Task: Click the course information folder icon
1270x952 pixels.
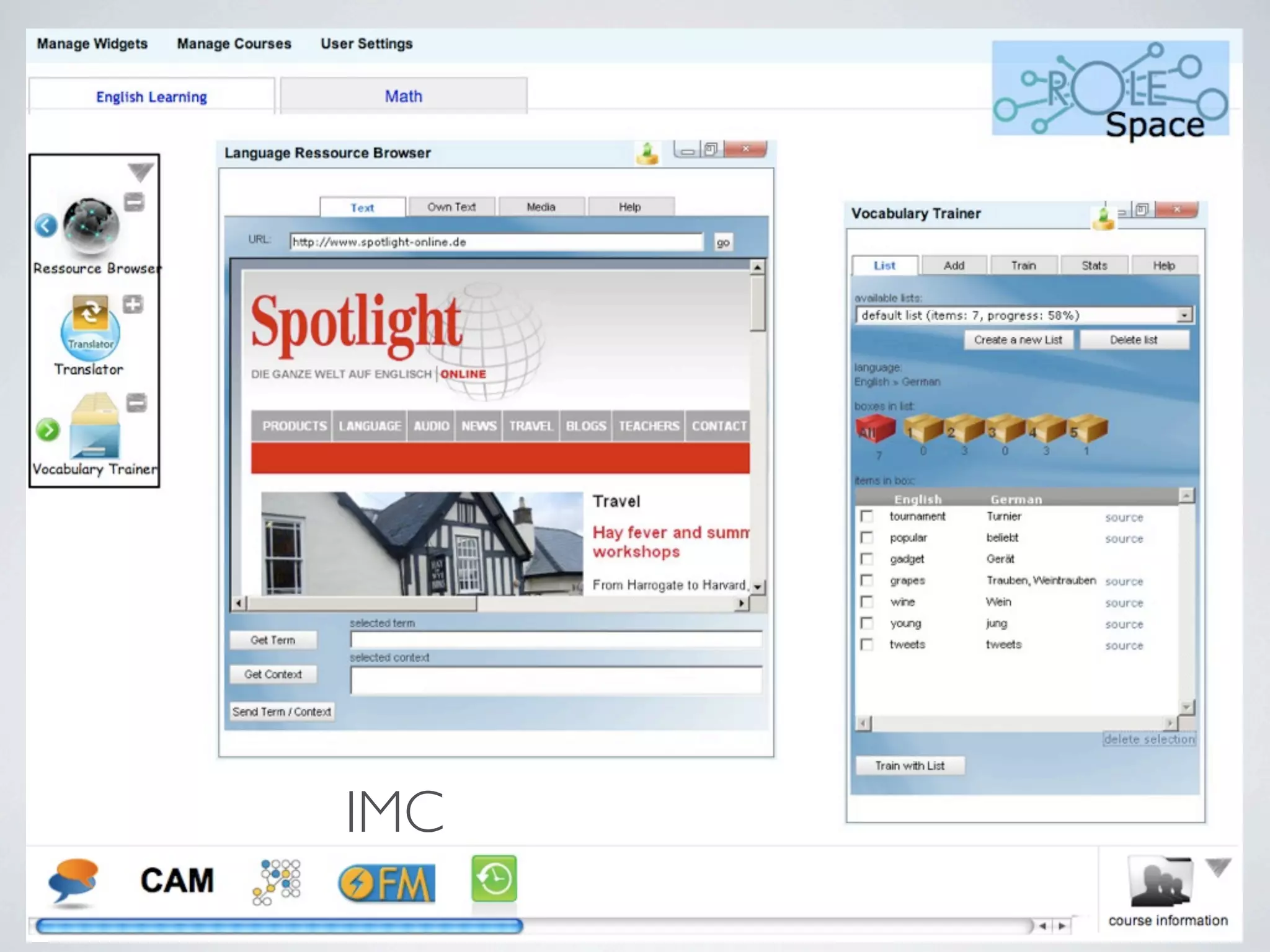Action: [x=1160, y=882]
